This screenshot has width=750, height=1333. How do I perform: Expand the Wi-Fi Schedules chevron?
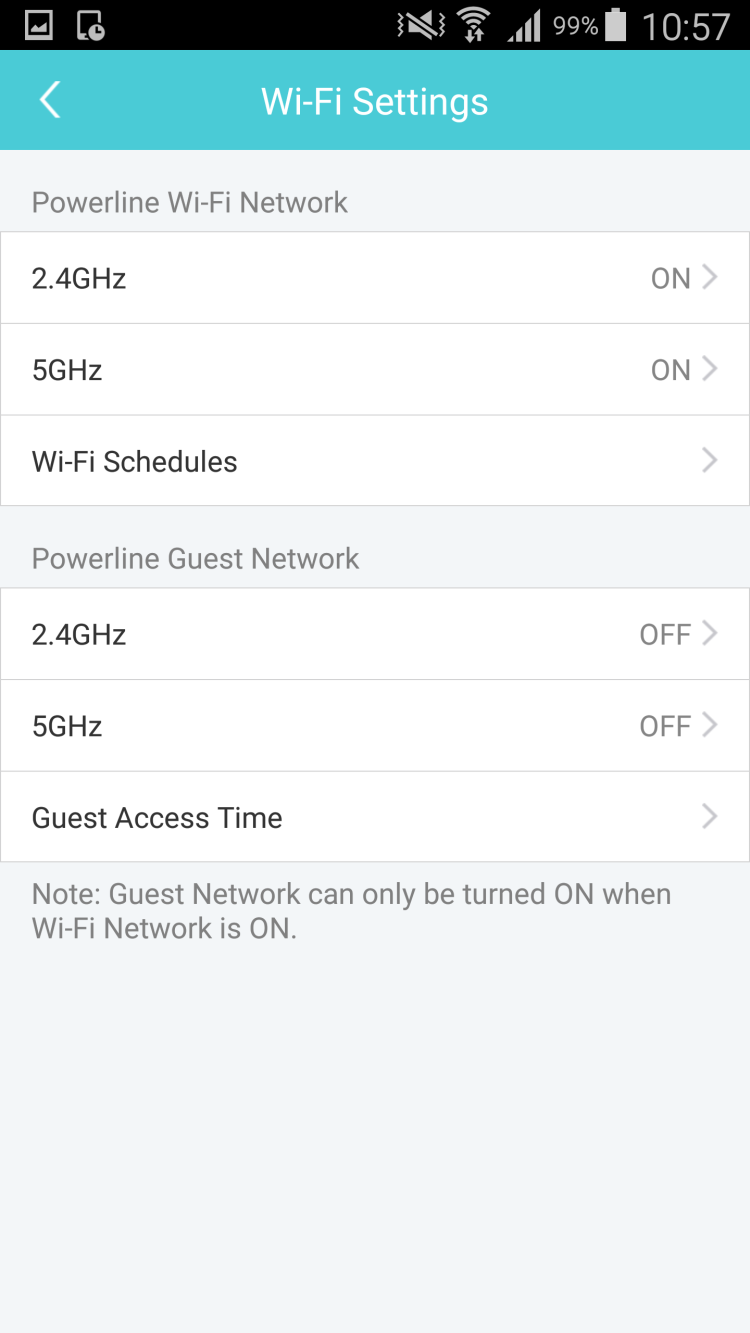point(710,461)
